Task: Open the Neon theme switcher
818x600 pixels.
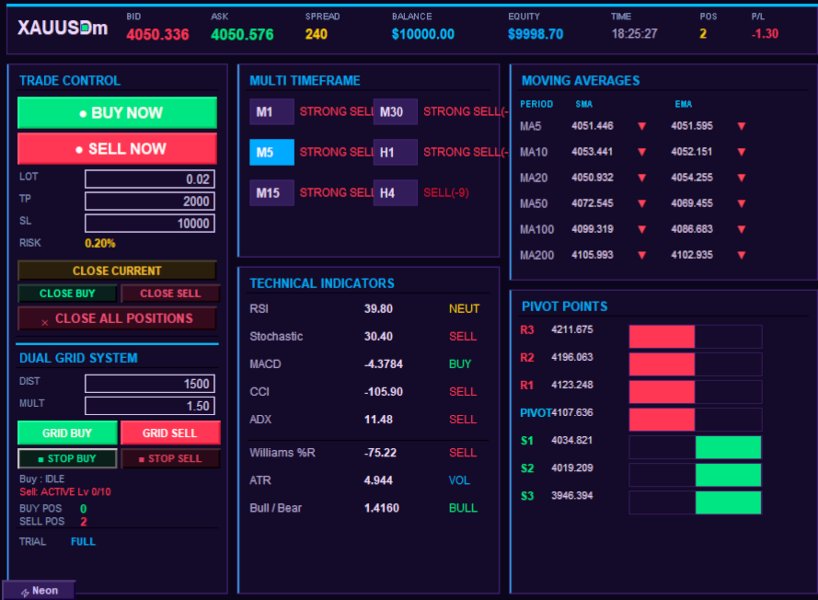Action: pos(39,591)
